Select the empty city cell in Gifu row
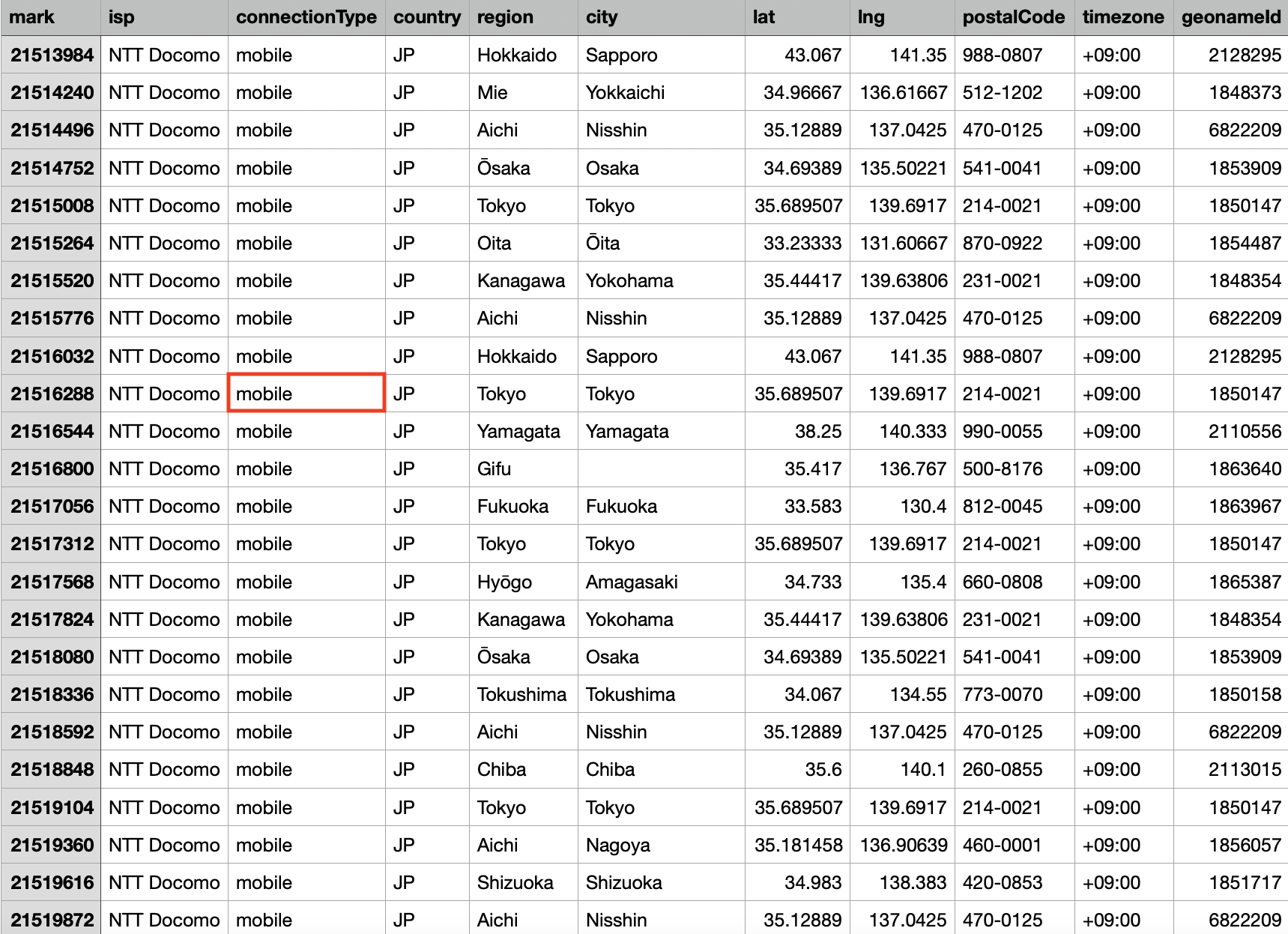Screen dimensions: 1288x934 click(x=662, y=468)
